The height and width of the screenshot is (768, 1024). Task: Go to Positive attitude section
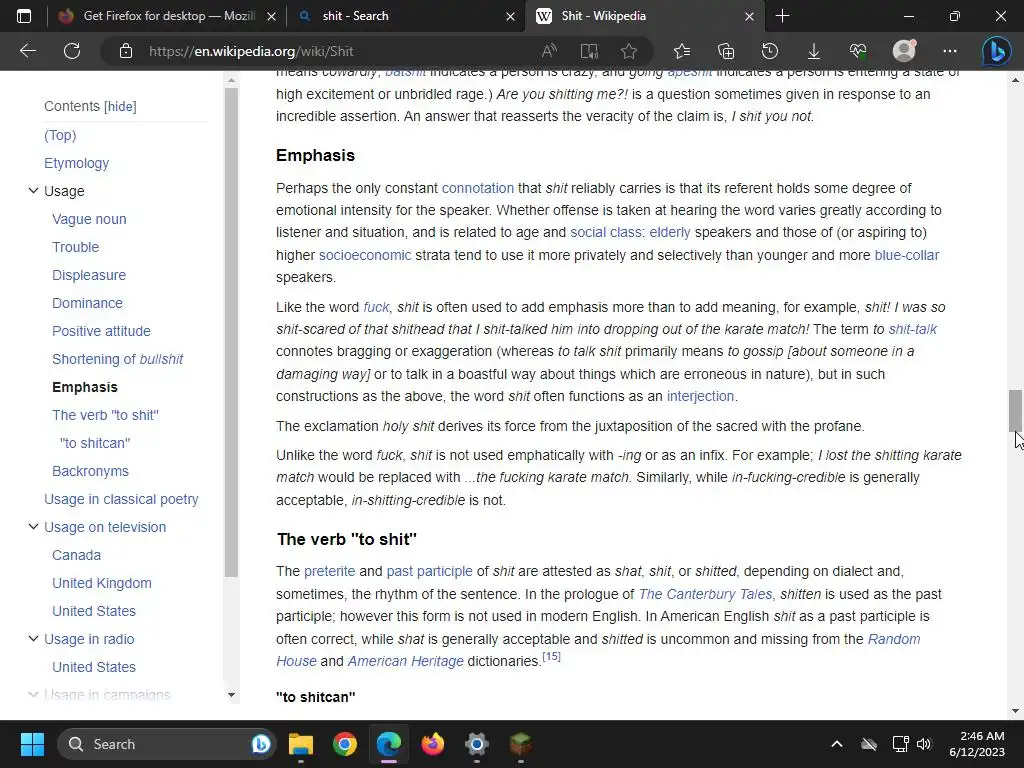101,331
